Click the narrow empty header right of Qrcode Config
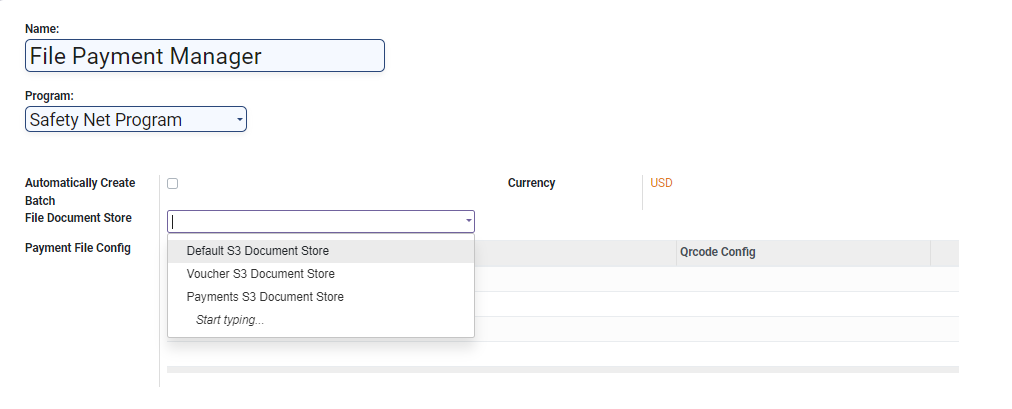 click(944, 252)
